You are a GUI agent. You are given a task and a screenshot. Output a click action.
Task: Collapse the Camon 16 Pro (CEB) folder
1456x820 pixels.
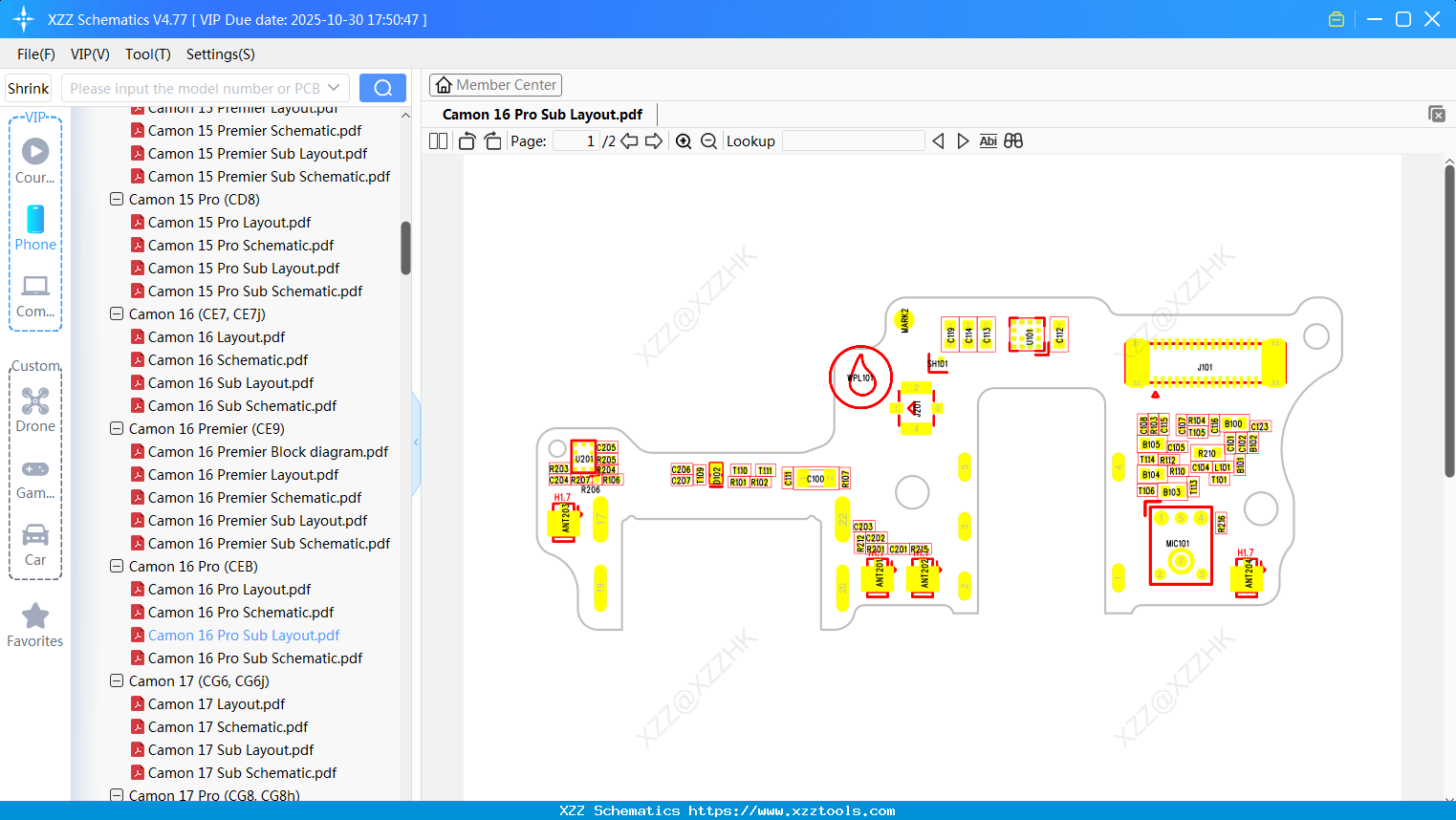tap(117, 567)
